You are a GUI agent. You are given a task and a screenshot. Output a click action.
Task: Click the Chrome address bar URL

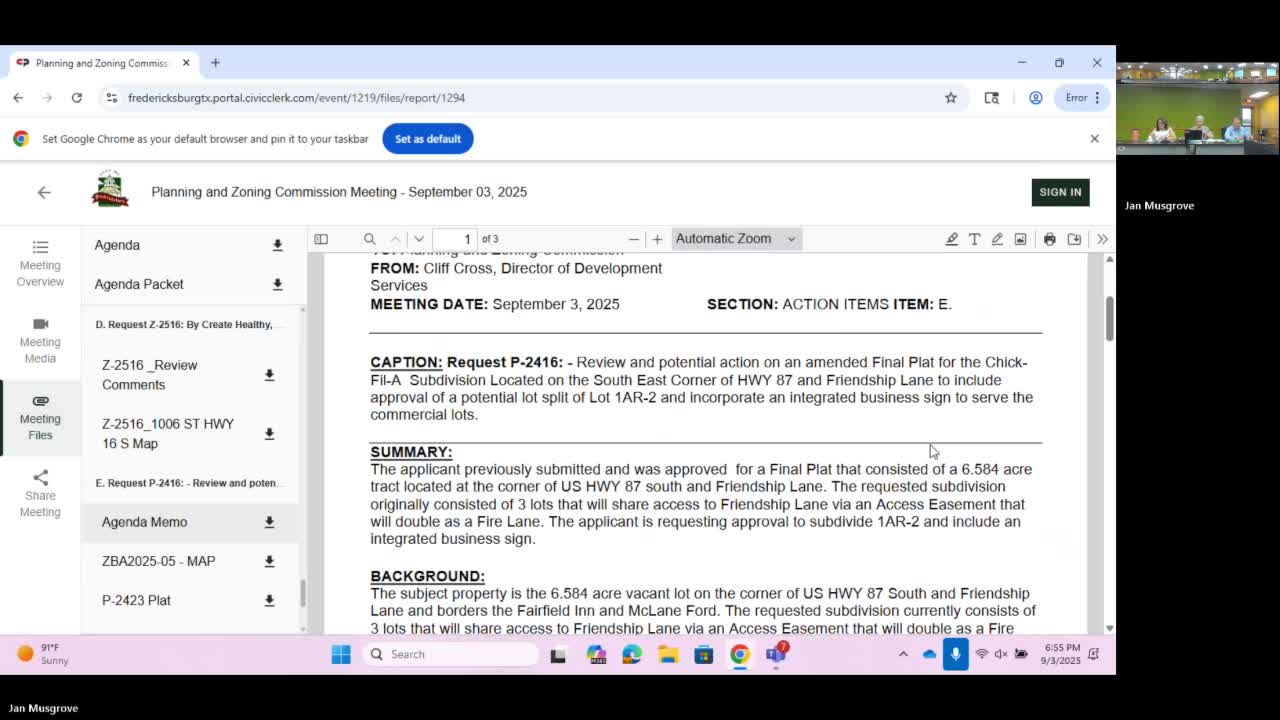(x=296, y=98)
